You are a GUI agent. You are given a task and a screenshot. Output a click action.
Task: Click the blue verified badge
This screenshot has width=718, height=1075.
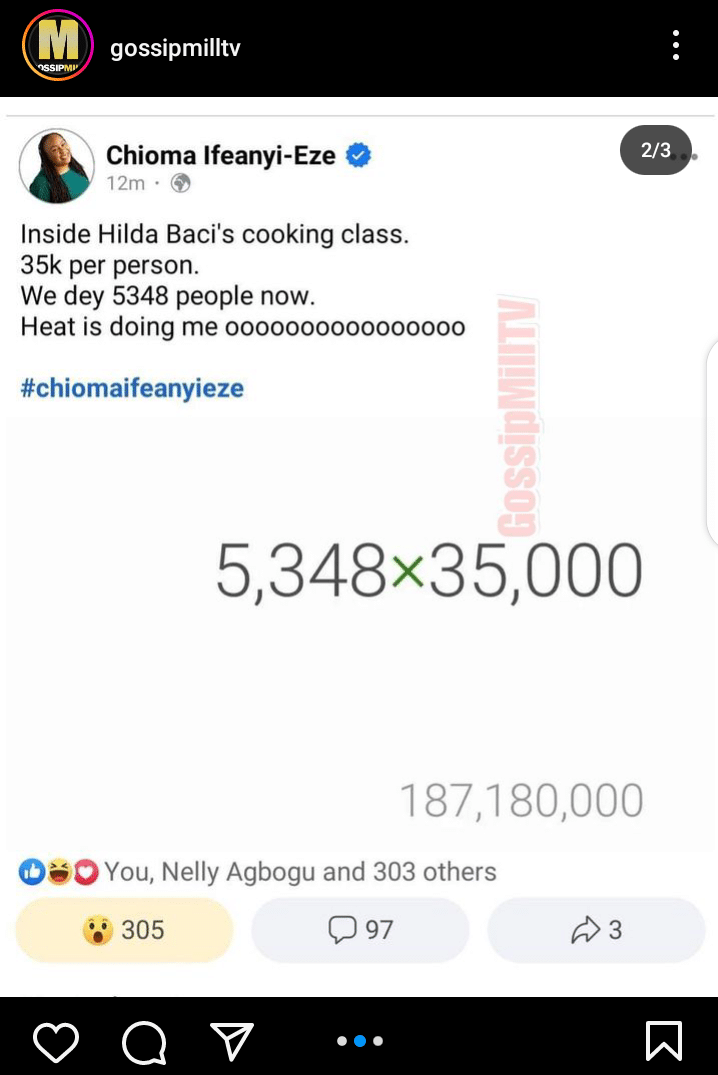(x=358, y=155)
